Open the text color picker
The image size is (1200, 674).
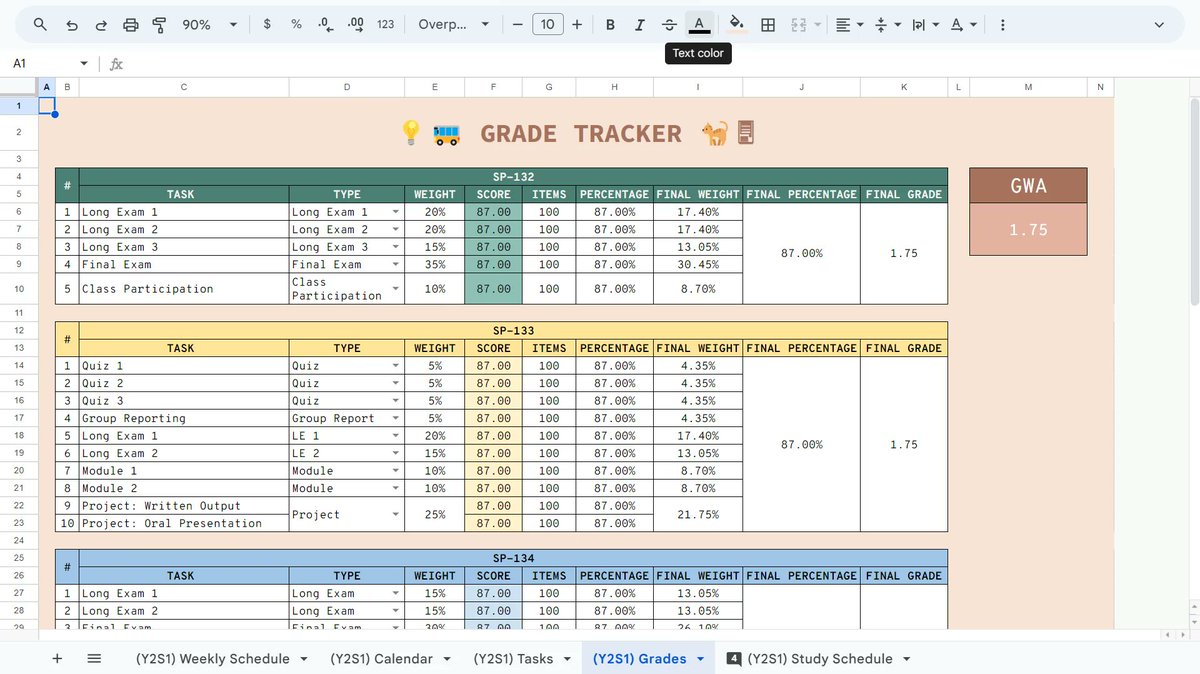pyautogui.click(x=698, y=25)
